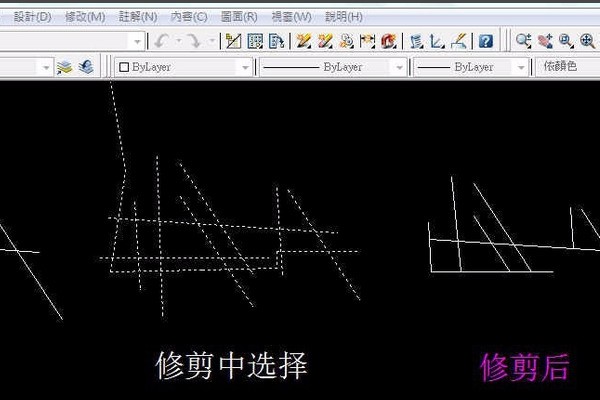Open the 說明(H) menu

tap(344, 17)
